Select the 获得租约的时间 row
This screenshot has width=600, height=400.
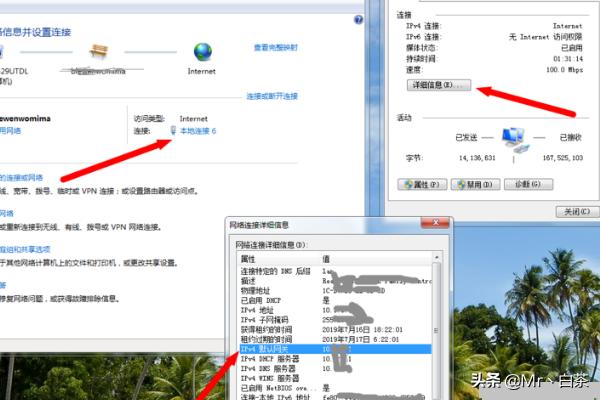pos(335,330)
